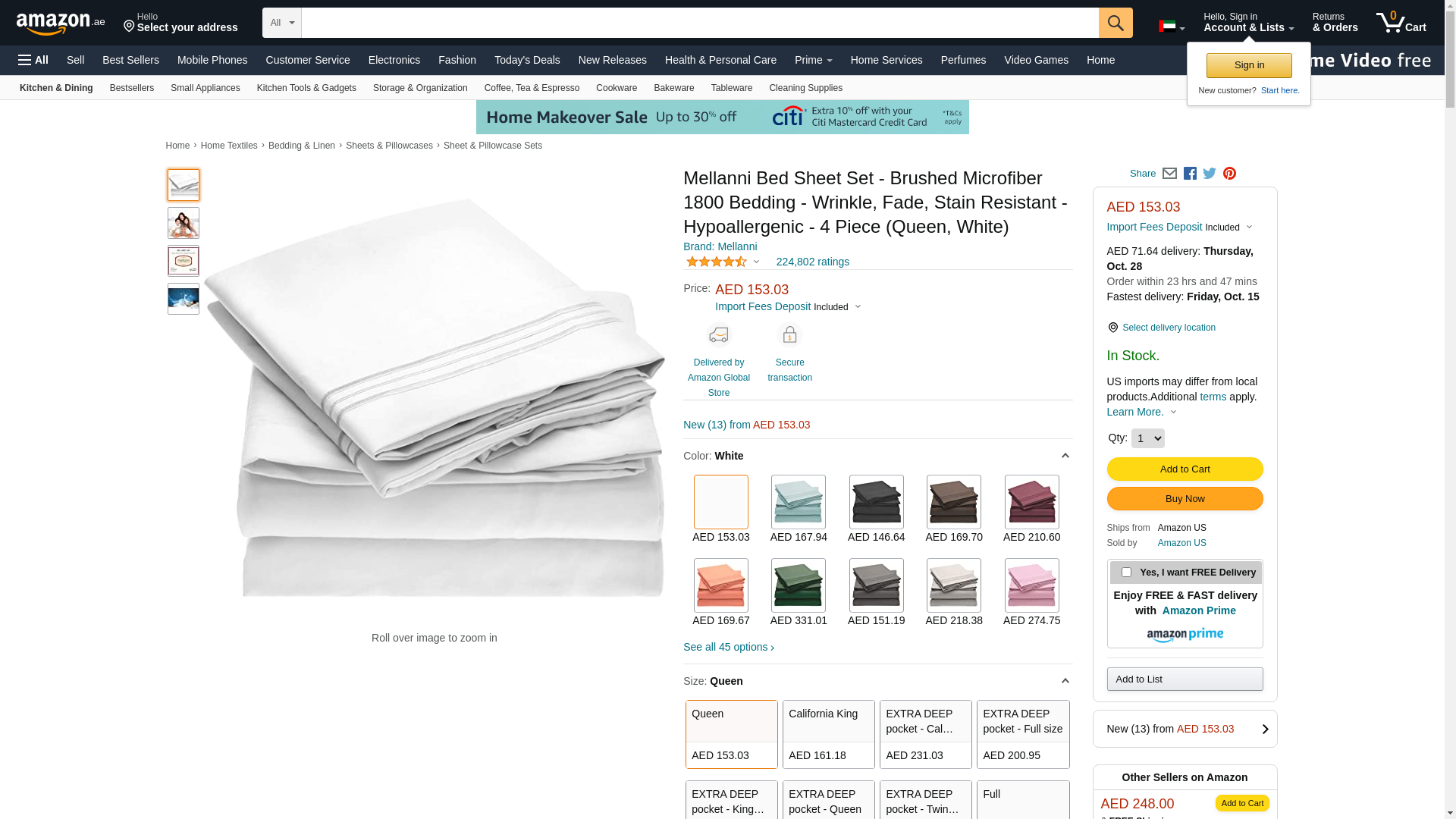Check Yes, I want FREE Delivery

click(1126, 573)
